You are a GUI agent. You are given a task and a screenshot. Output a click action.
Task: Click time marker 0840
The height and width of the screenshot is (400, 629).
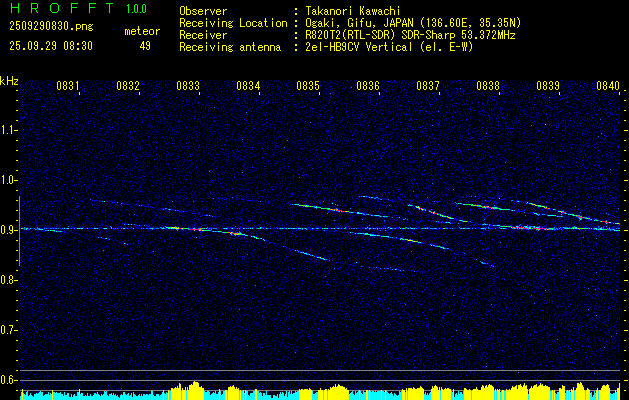point(608,86)
